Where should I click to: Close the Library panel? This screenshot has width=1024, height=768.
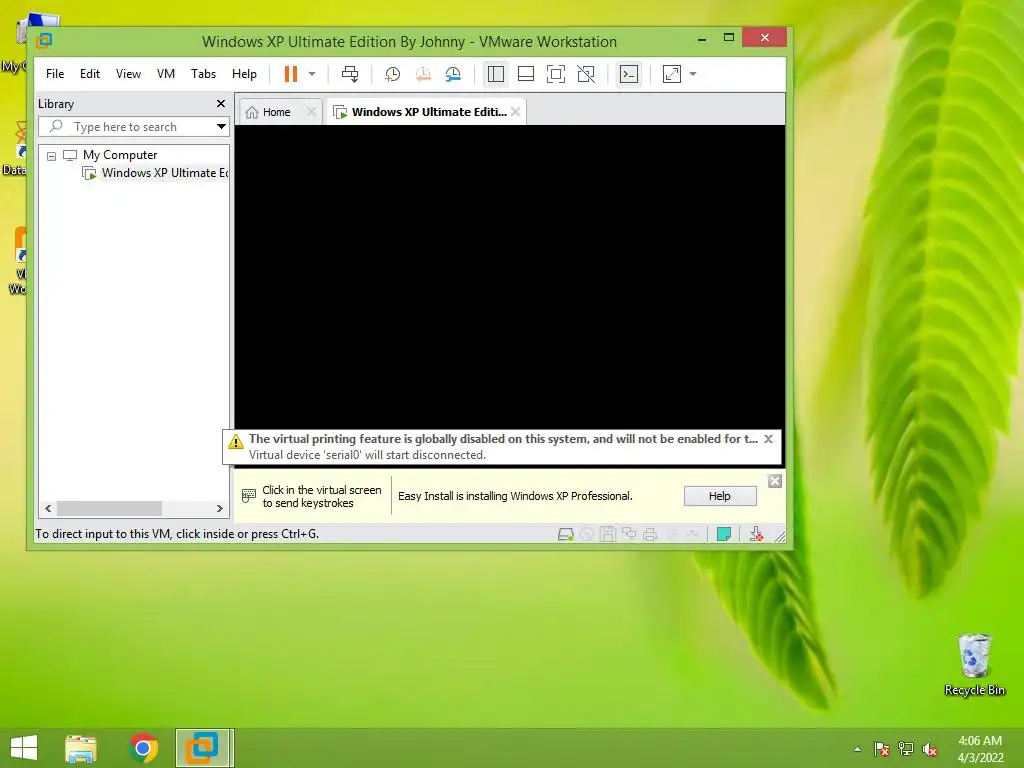[x=221, y=104]
